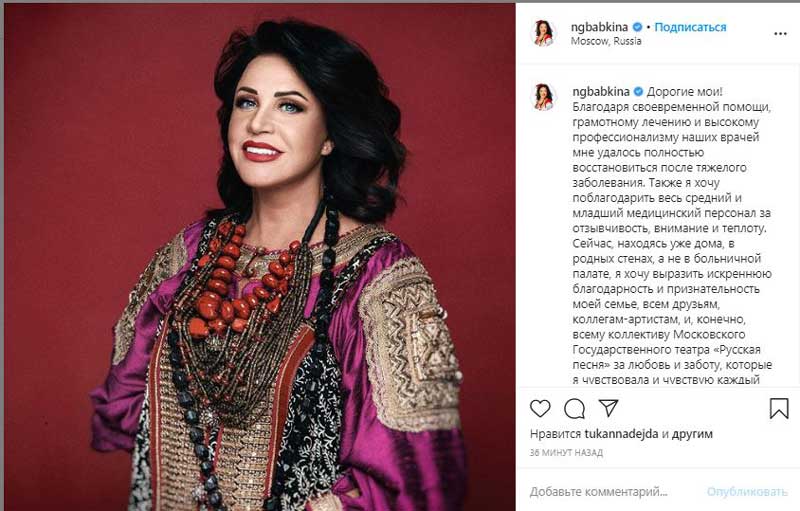
Task: Click the 36 минут назад timestamp
Action: [566, 452]
